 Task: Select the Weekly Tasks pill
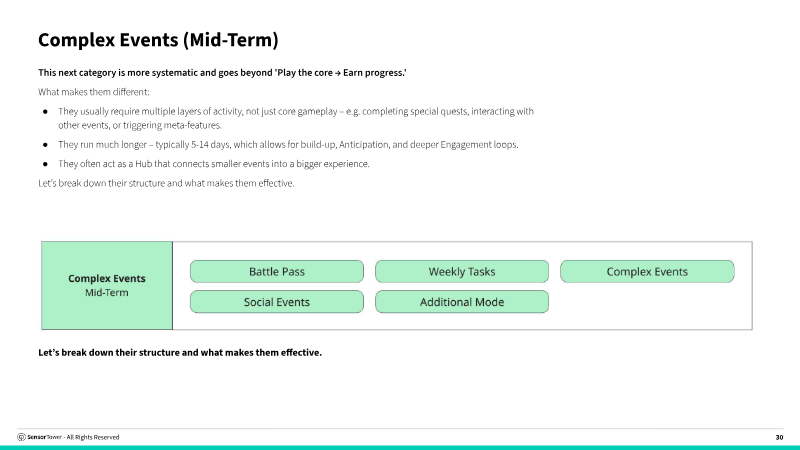[x=461, y=272]
